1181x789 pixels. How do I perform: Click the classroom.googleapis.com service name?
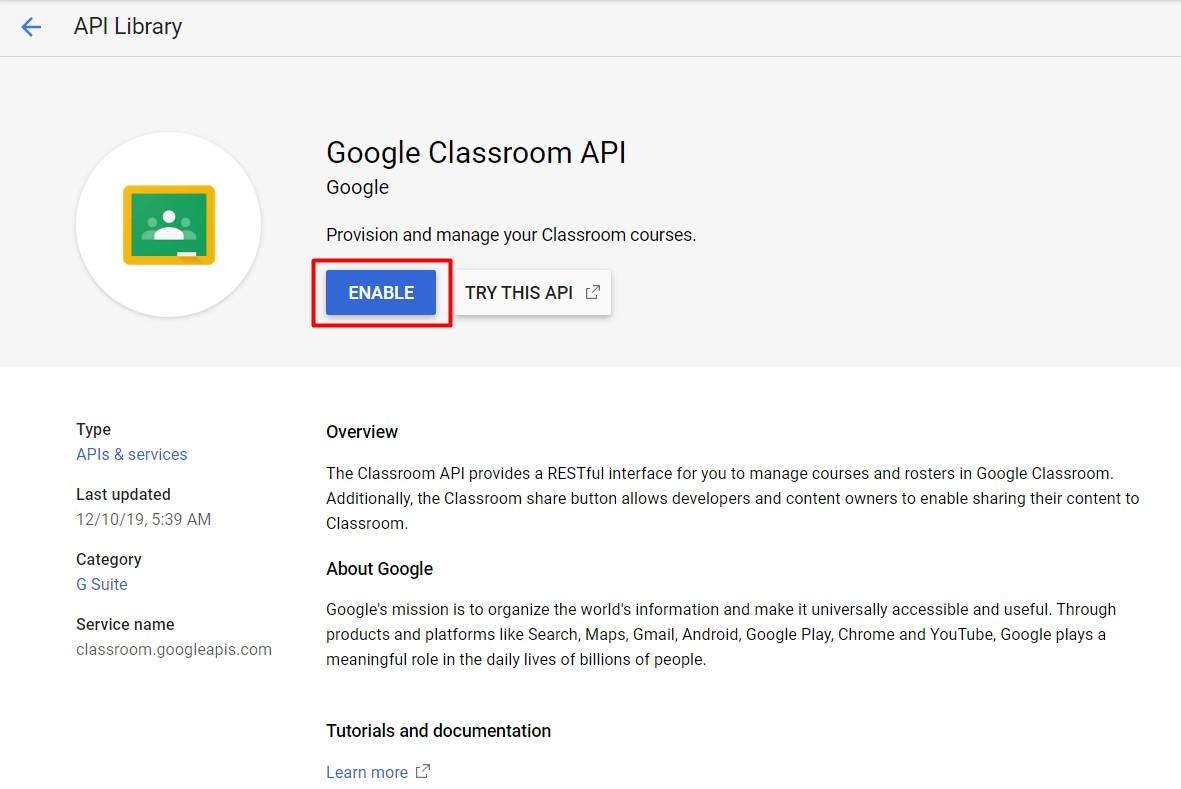point(173,649)
